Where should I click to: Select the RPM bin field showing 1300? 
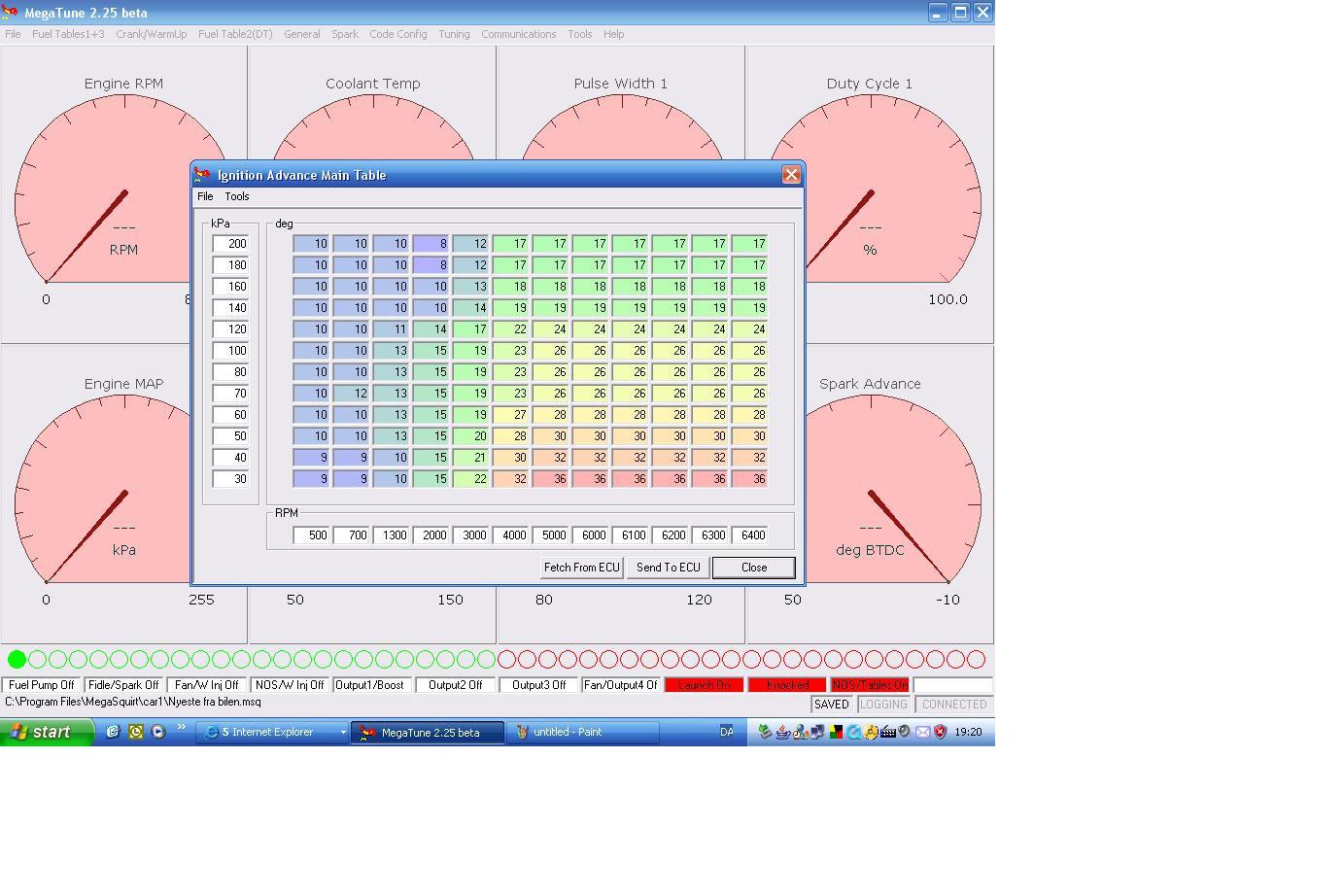pos(391,535)
